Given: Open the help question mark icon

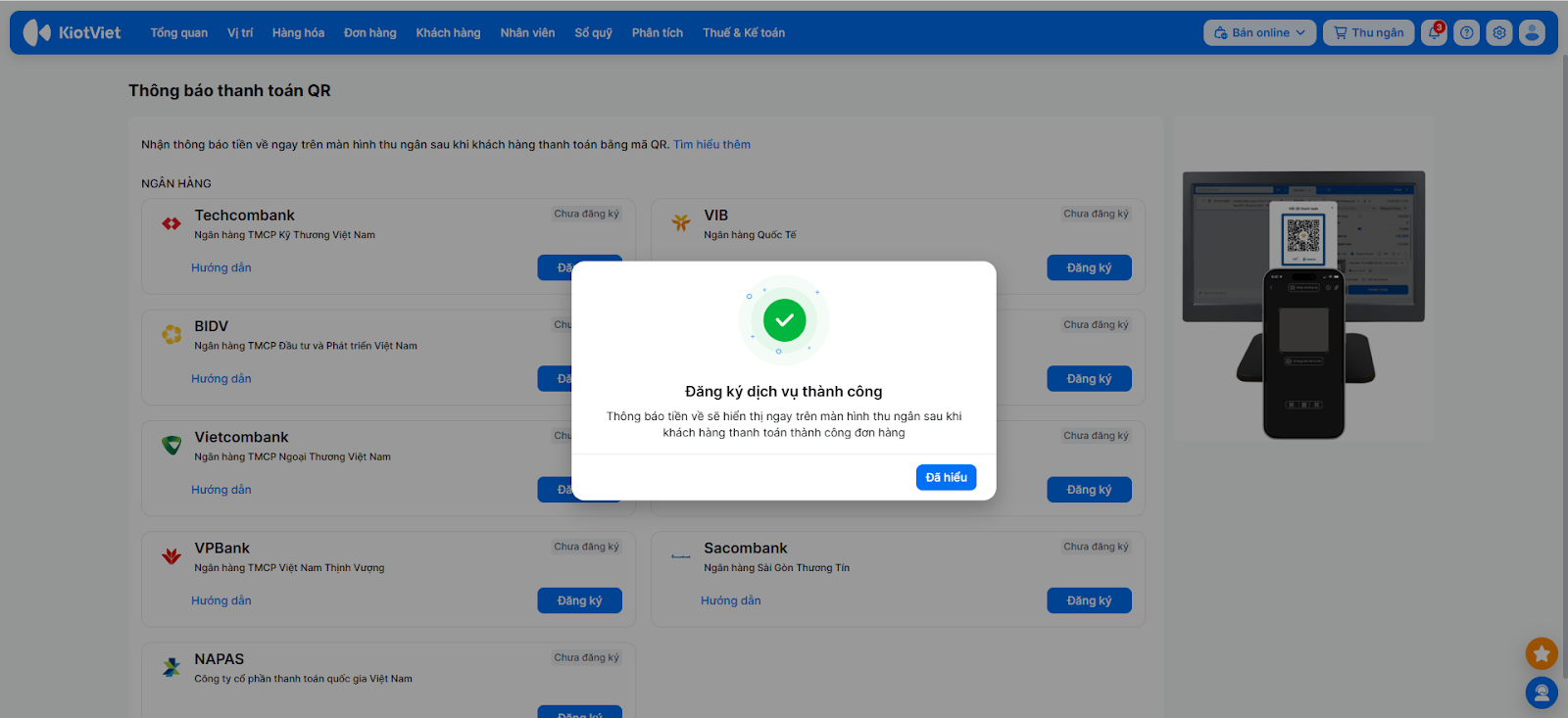Looking at the screenshot, I should coord(1466,32).
